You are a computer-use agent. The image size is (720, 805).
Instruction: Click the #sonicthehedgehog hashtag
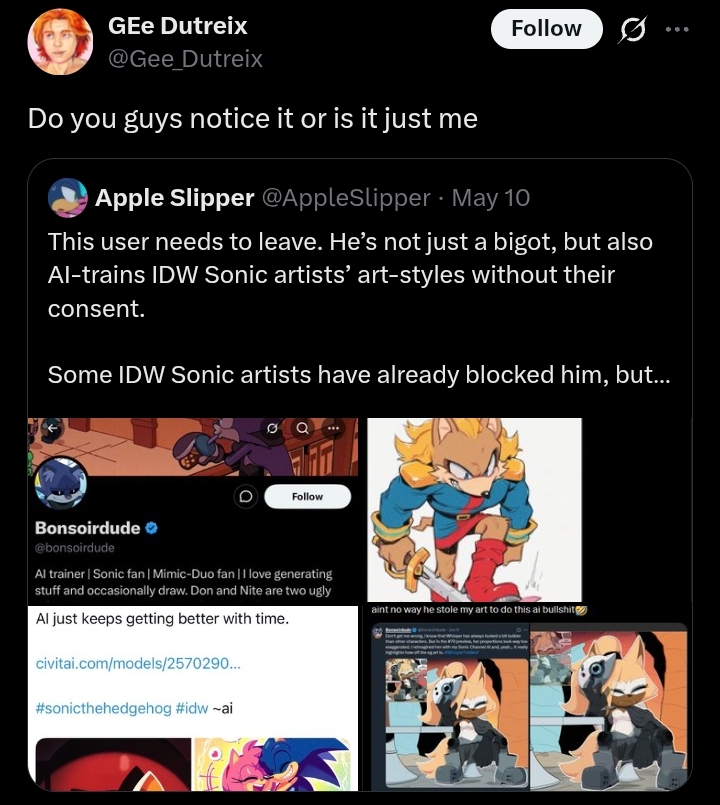pyautogui.click(x=103, y=708)
